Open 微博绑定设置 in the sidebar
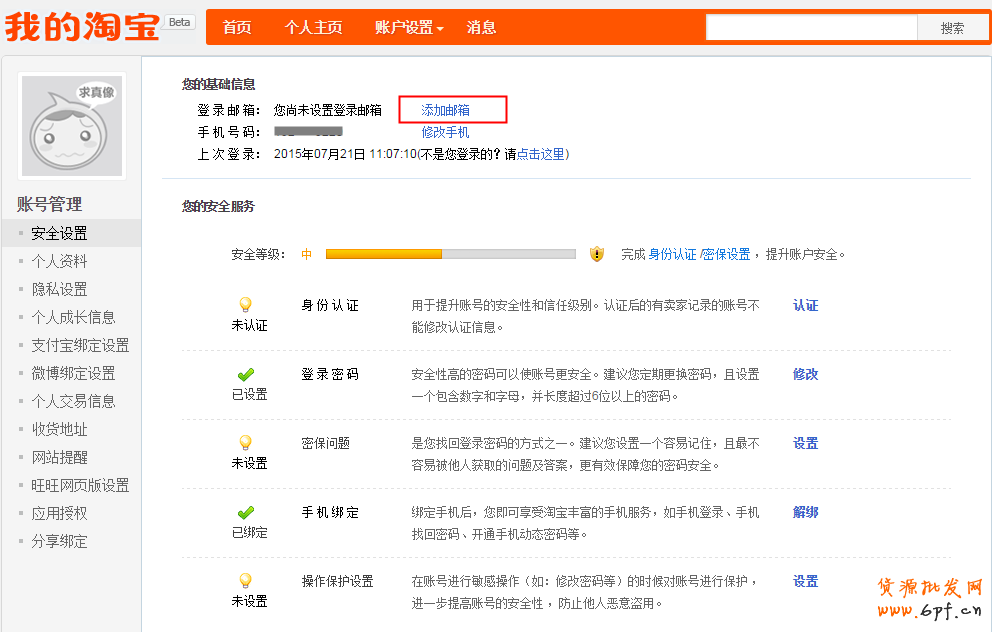This screenshot has width=992, height=632. pyautogui.click(x=73, y=373)
